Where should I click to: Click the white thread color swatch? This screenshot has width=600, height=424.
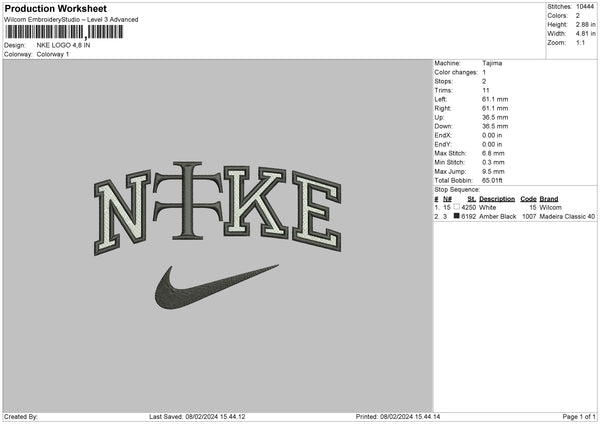[x=456, y=207]
